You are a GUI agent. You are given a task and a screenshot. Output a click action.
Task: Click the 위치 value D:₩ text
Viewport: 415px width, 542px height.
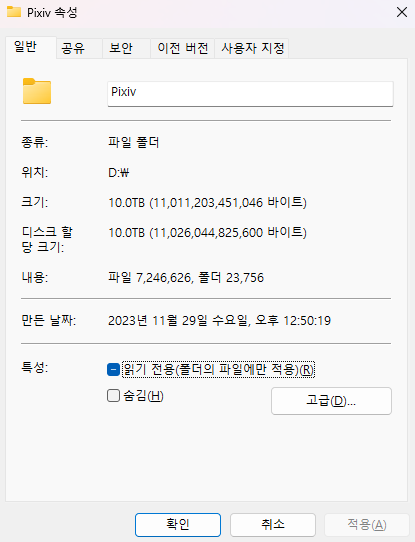pyautogui.click(x=119, y=172)
